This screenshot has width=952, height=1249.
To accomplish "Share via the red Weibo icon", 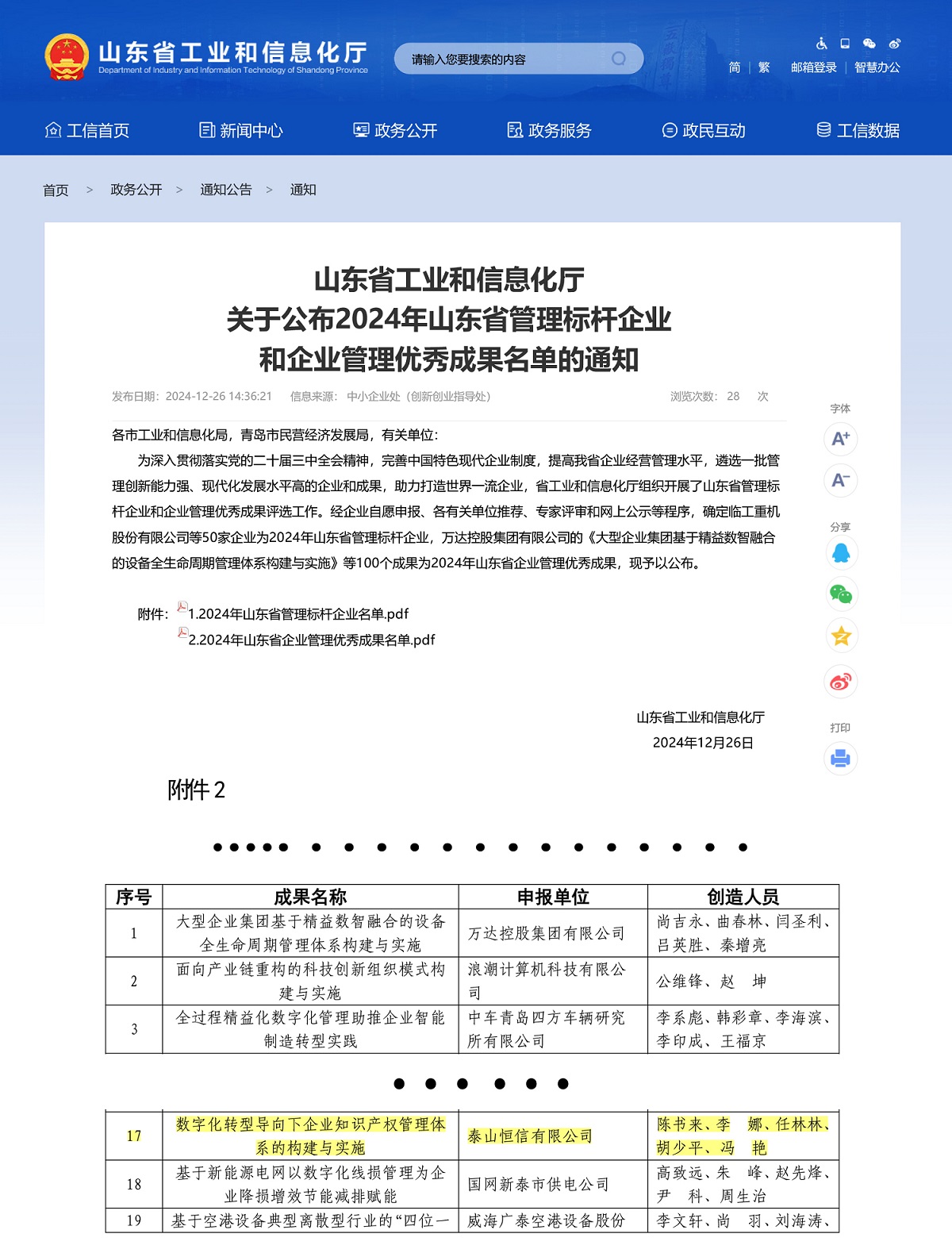I will point(841,681).
